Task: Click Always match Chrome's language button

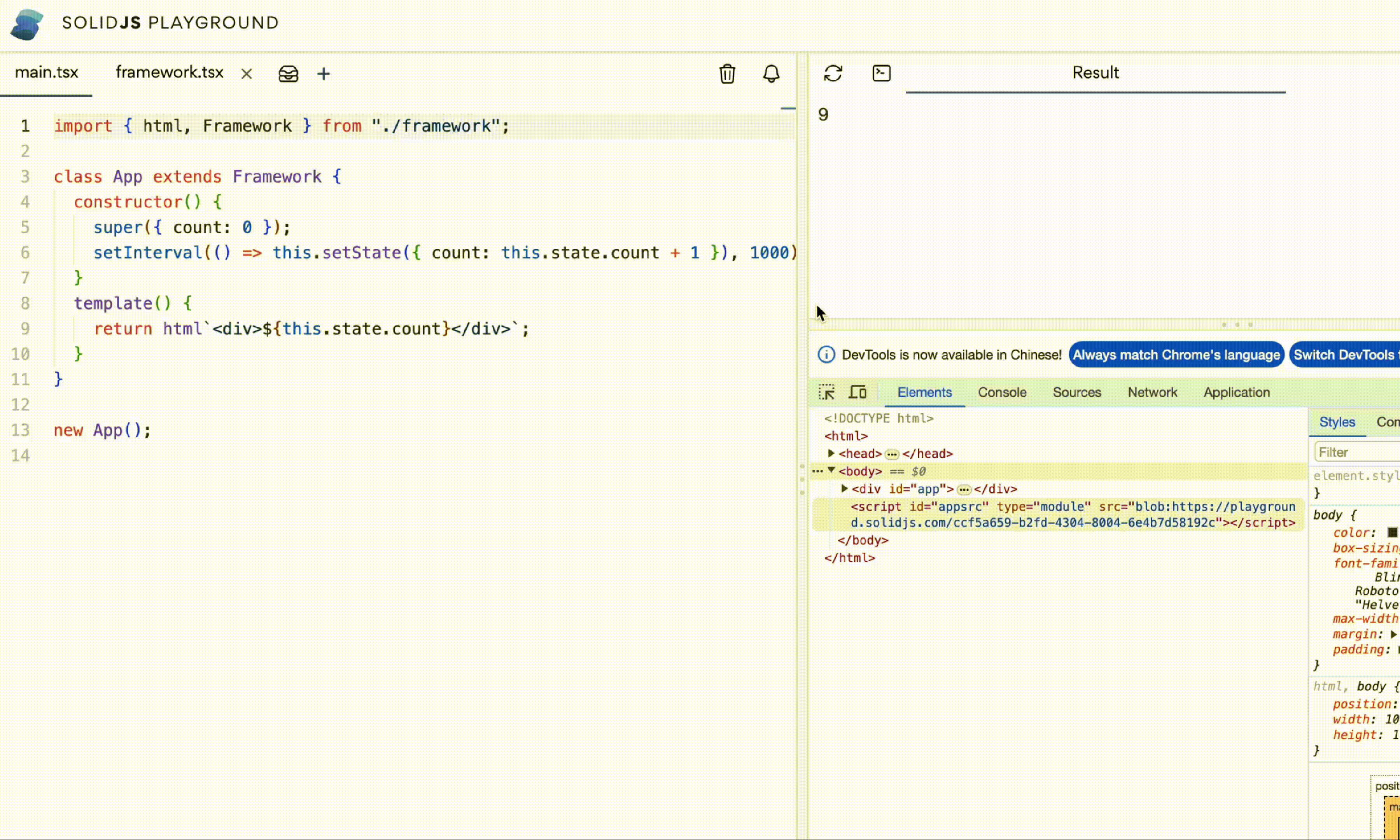Action: [1176, 355]
